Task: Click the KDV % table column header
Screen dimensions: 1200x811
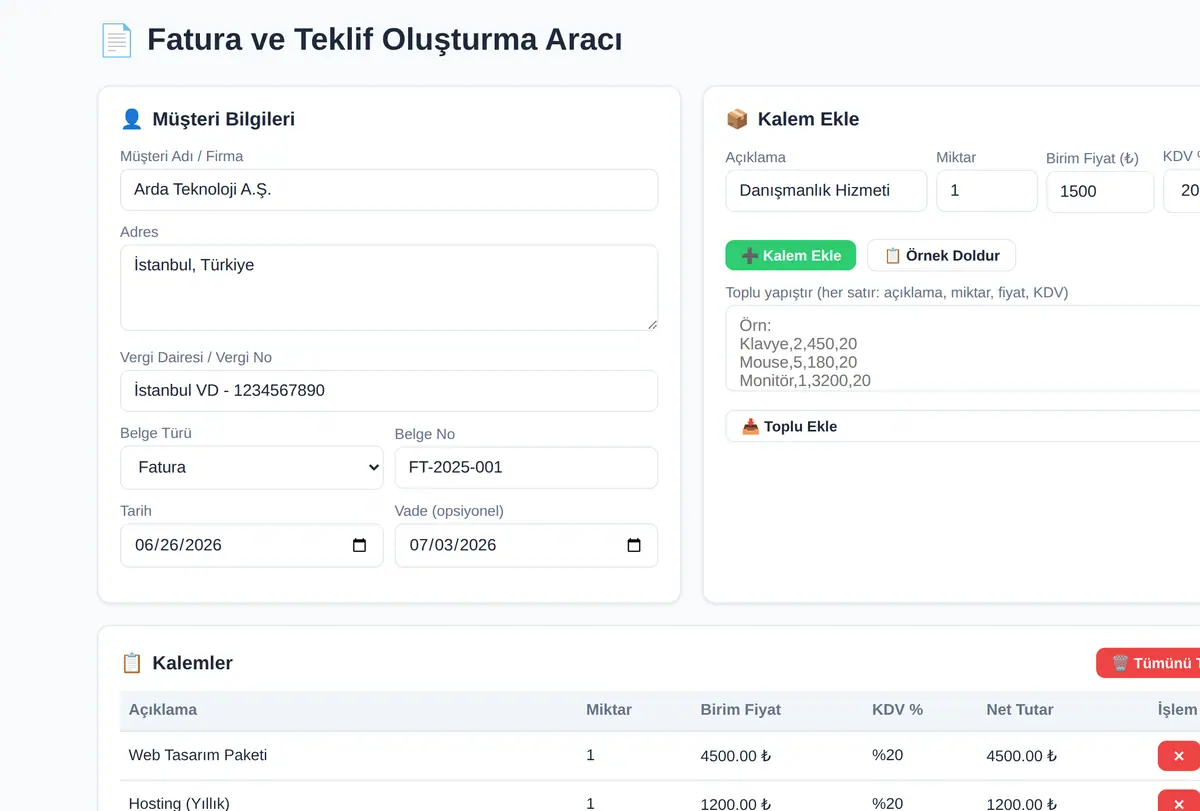Action: click(898, 710)
